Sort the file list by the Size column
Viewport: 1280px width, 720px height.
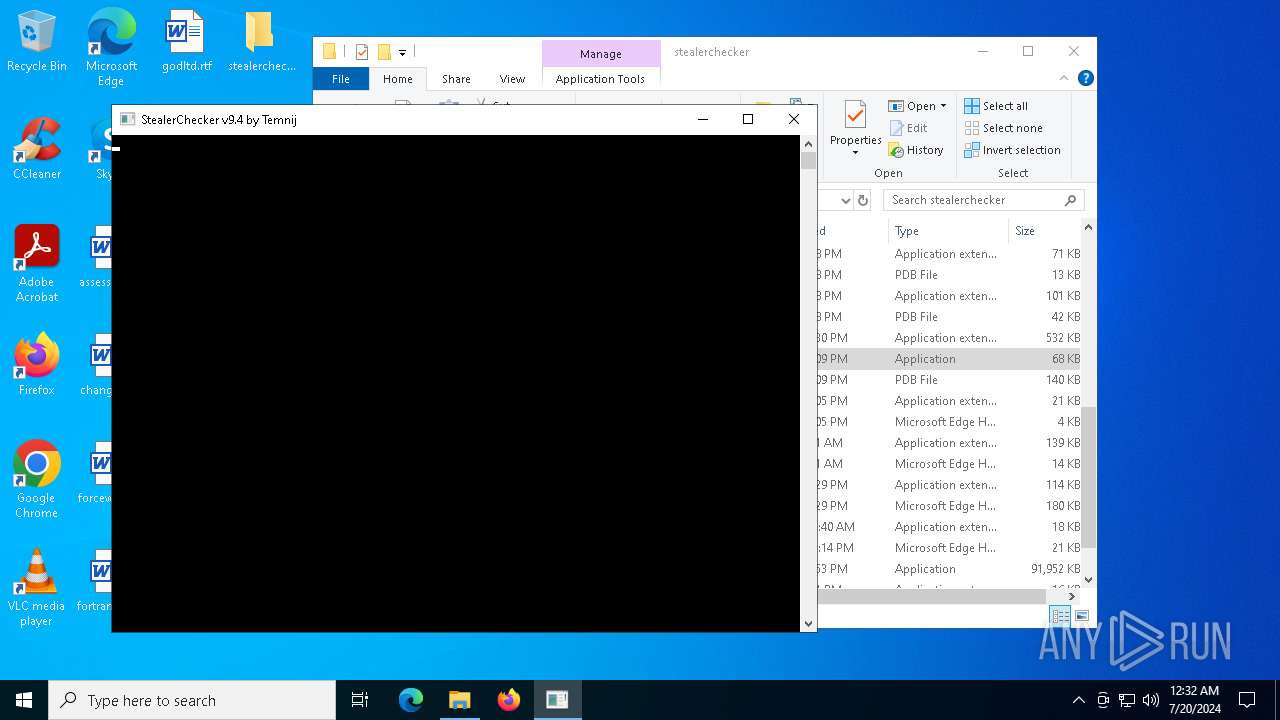(1044, 231)
